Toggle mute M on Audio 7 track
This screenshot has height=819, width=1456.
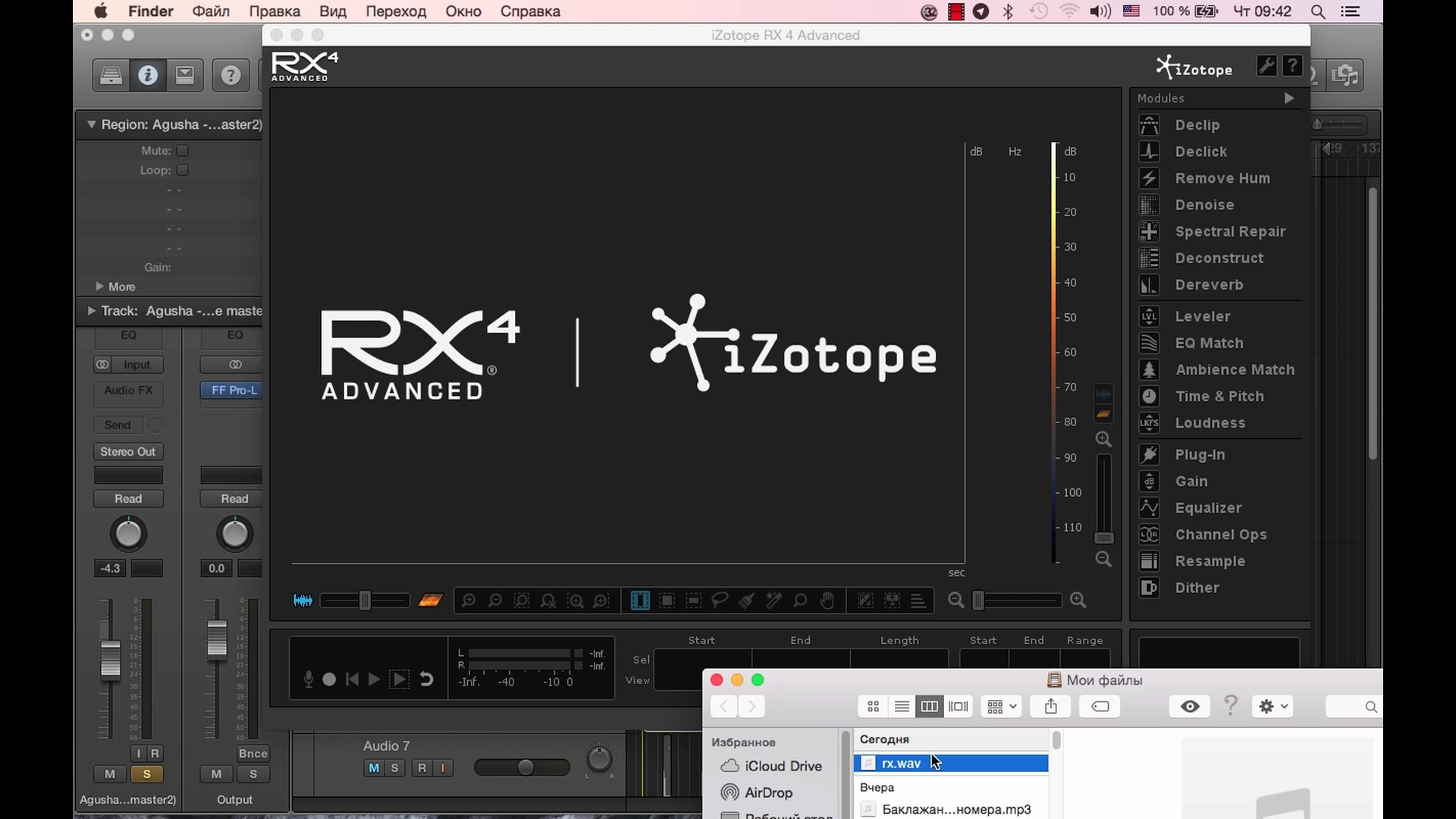[x=374, y=767]
